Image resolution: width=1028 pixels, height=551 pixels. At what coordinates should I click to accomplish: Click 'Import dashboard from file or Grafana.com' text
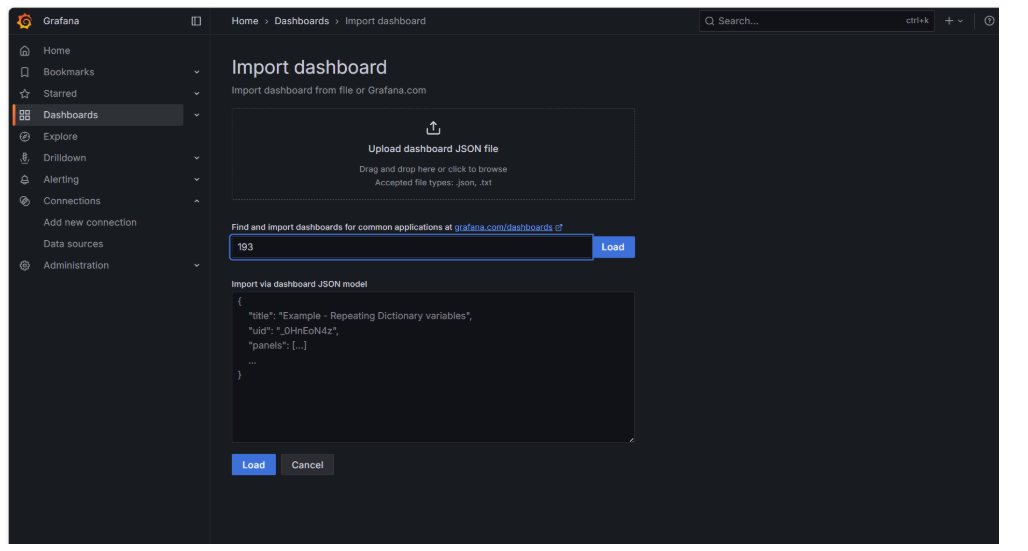point(329,91)
